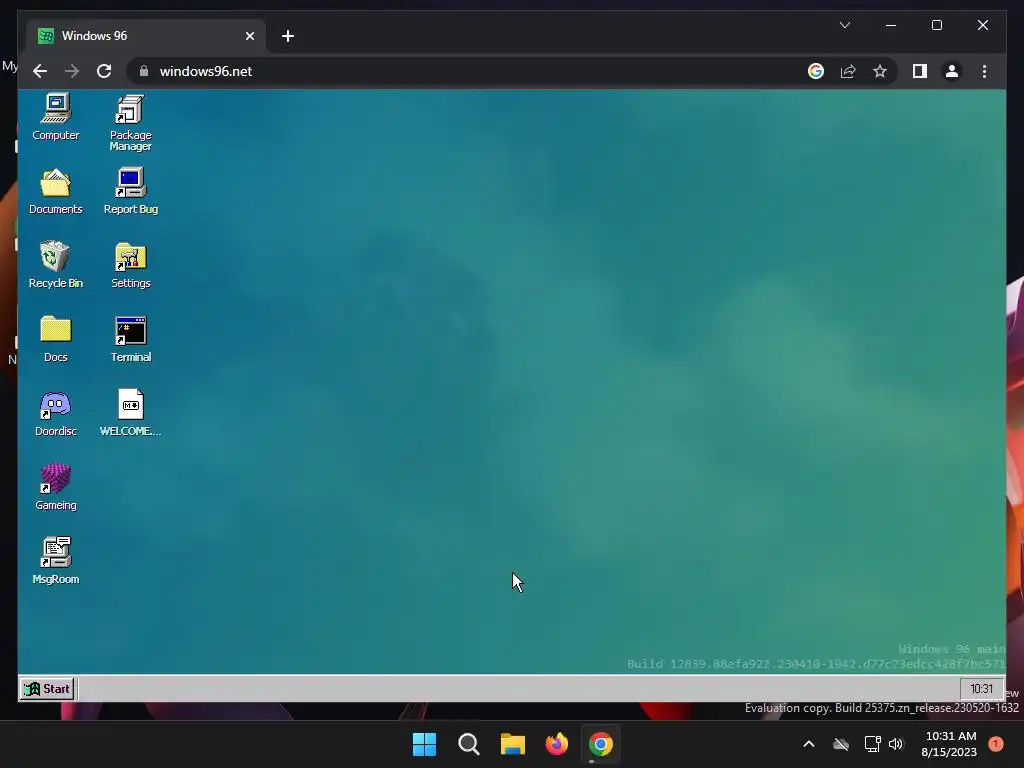Screen dimensions: 1024x768
Task: Open volume tray icon
Action: [x=896, y=744]
